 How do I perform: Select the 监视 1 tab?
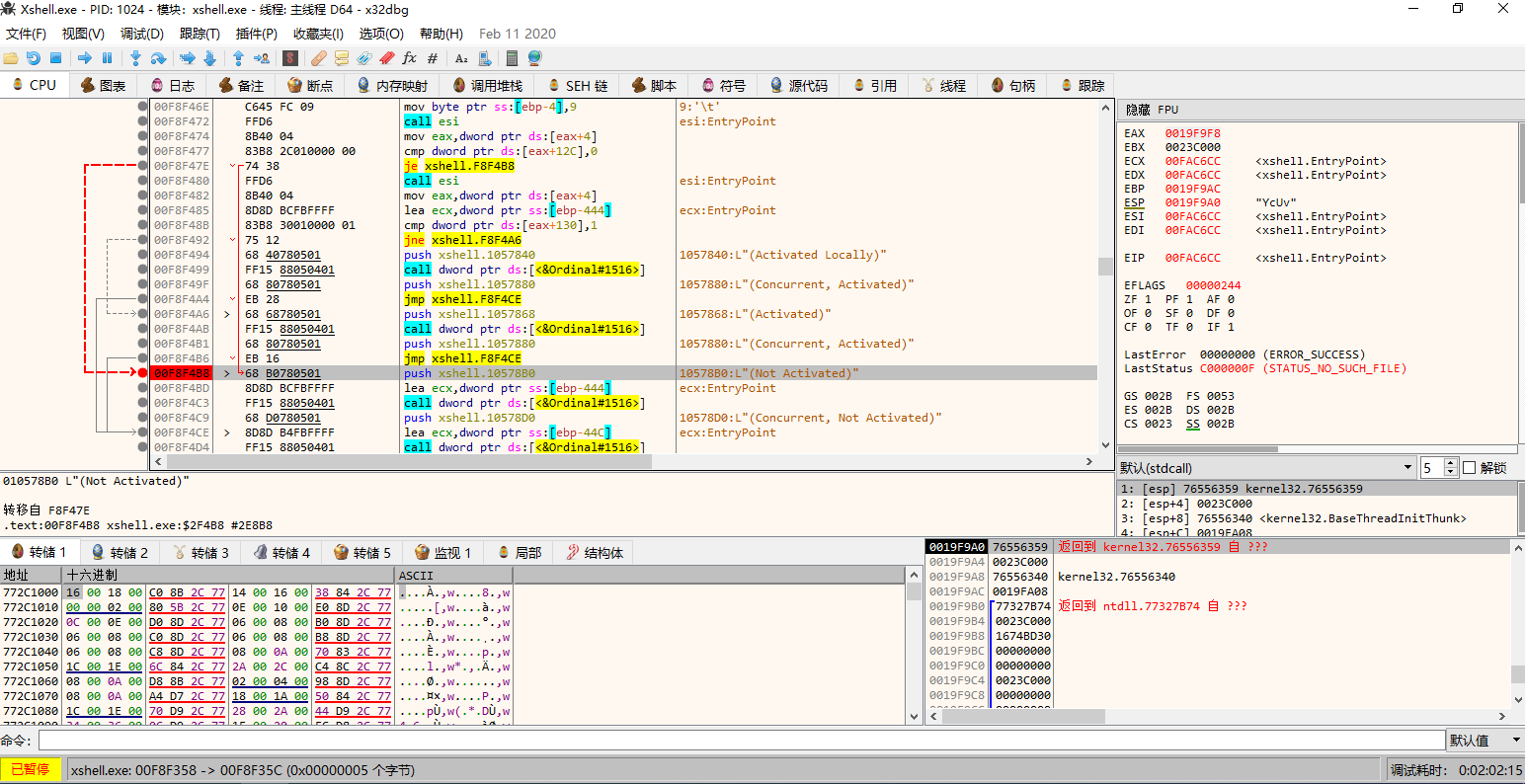pos(442,553)
